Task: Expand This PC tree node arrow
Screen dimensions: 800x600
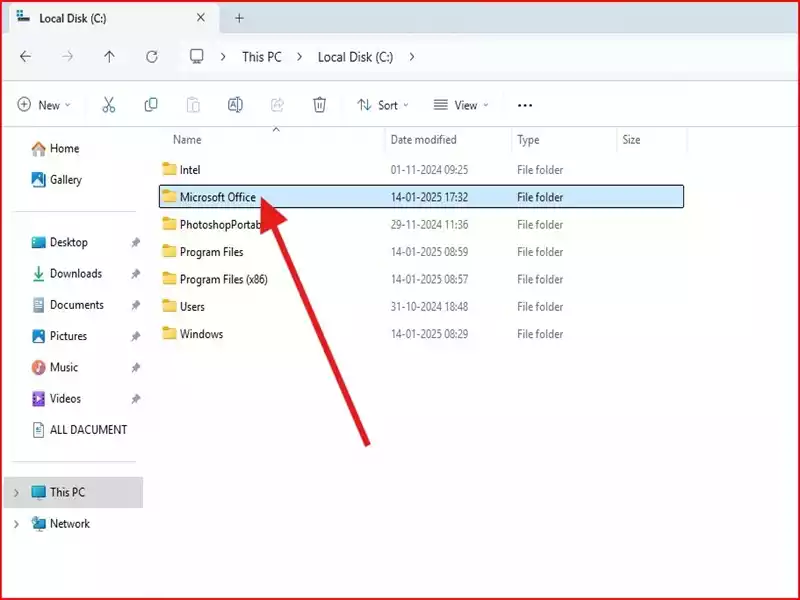Action: [16, 493]
